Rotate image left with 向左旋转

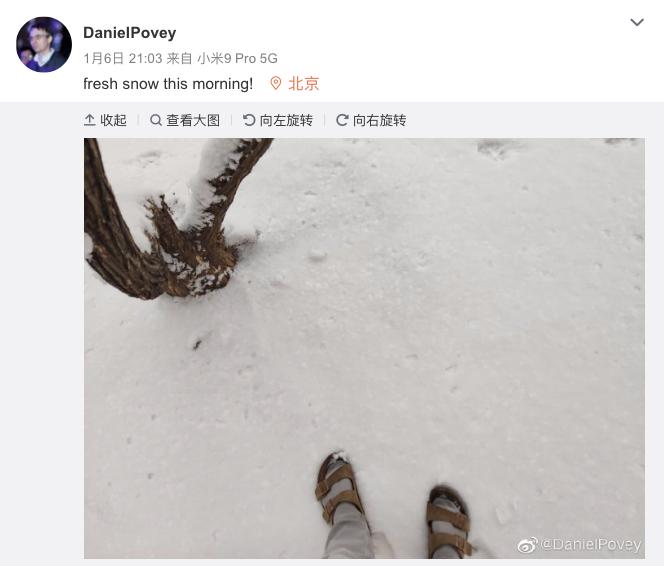pyautogui.click(x=286, y=120)
